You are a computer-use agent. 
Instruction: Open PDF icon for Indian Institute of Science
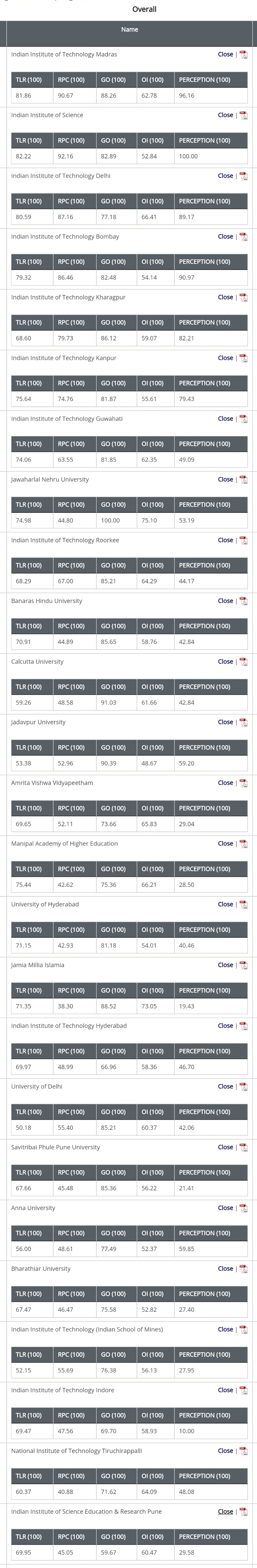[x=243, y=115]
